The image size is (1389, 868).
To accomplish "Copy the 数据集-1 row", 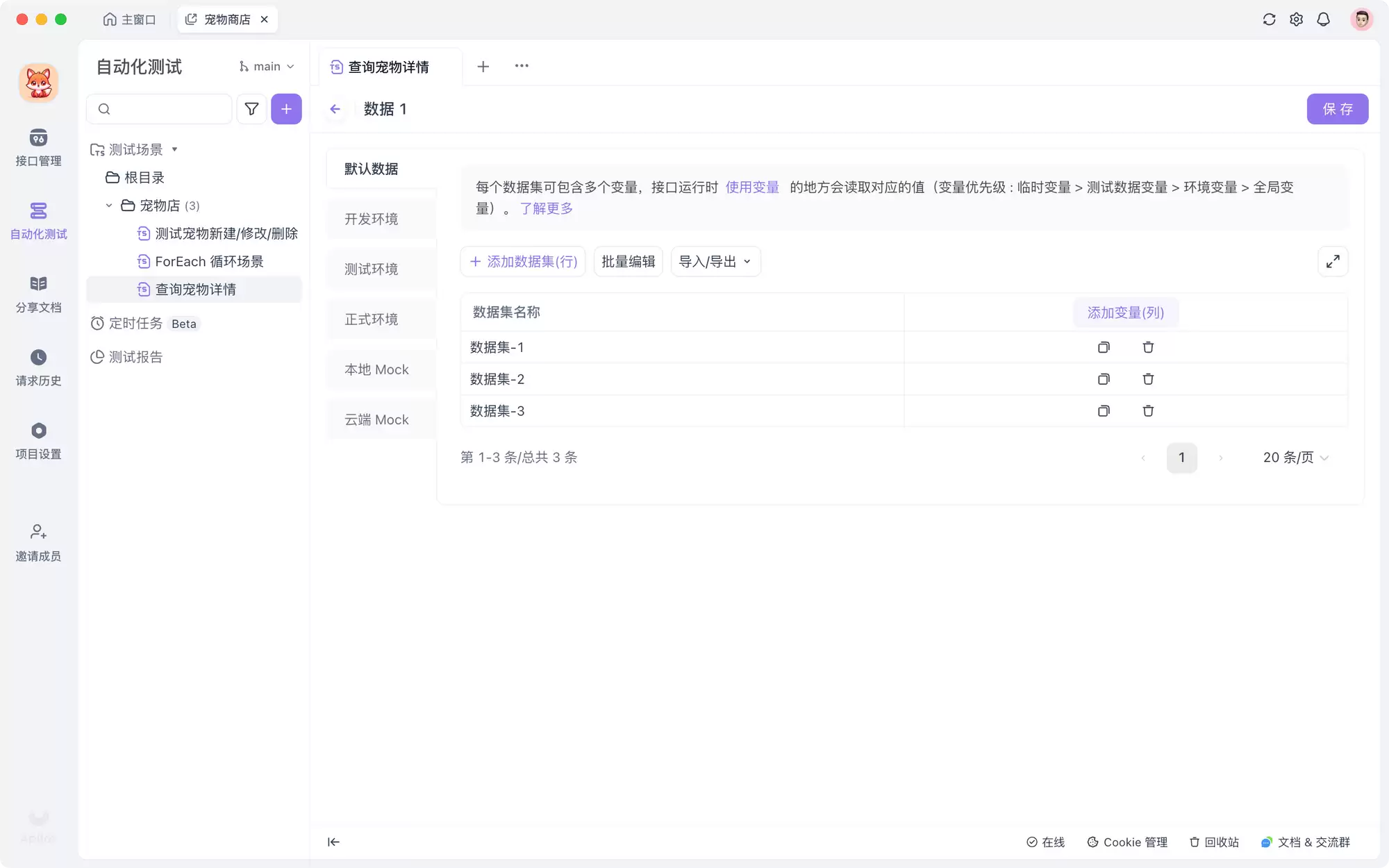I will pyautogui.click(x=1104, y=347).
